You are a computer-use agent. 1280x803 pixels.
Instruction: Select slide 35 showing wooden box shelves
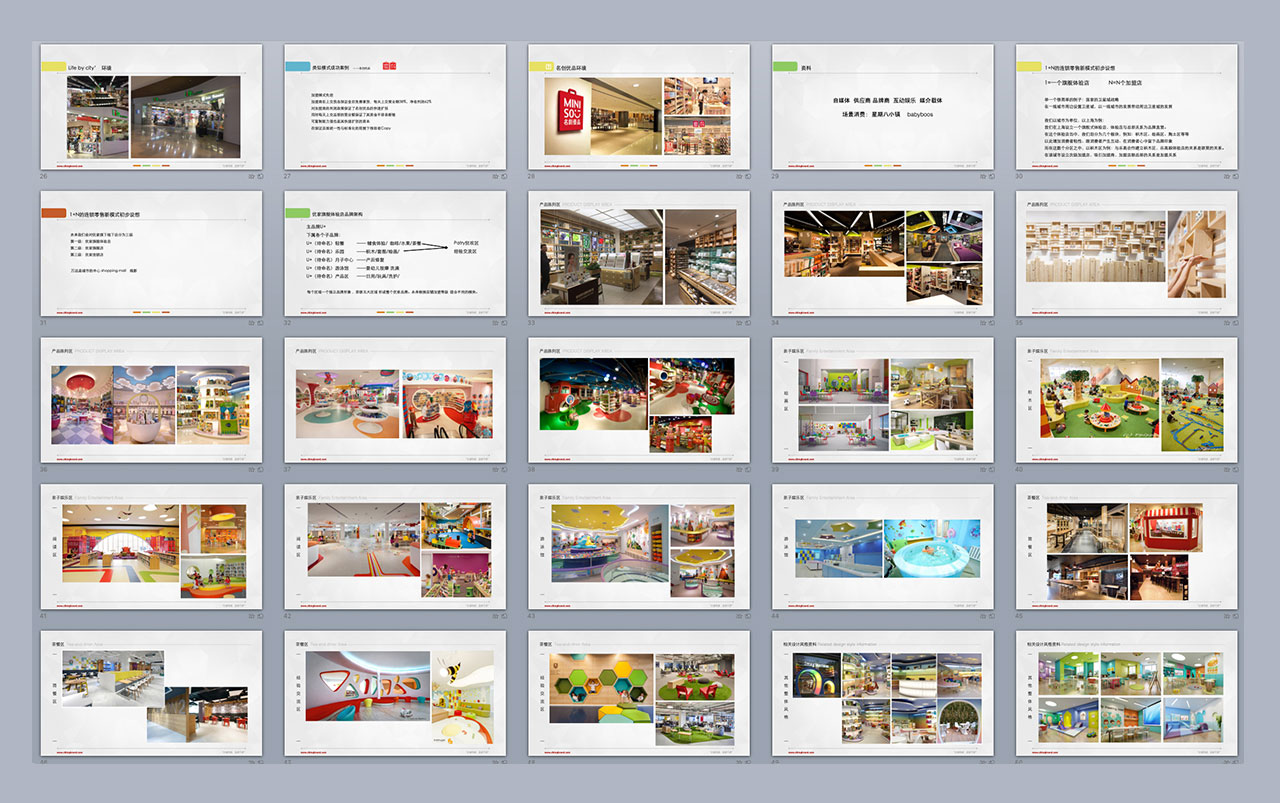[1127, 254]
